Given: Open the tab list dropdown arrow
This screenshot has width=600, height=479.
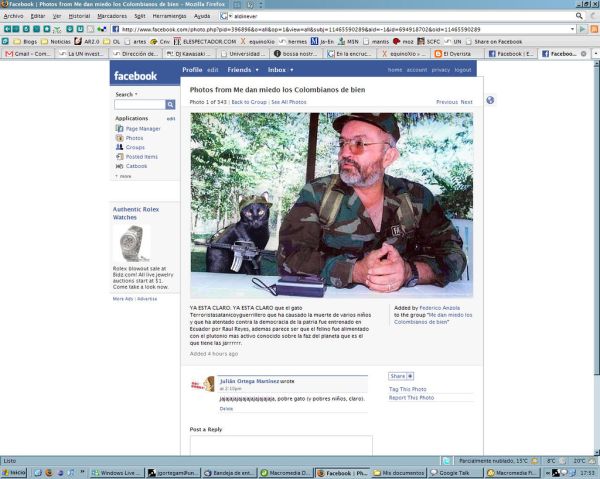Looking at the screenshot, I should click(596, 54).
